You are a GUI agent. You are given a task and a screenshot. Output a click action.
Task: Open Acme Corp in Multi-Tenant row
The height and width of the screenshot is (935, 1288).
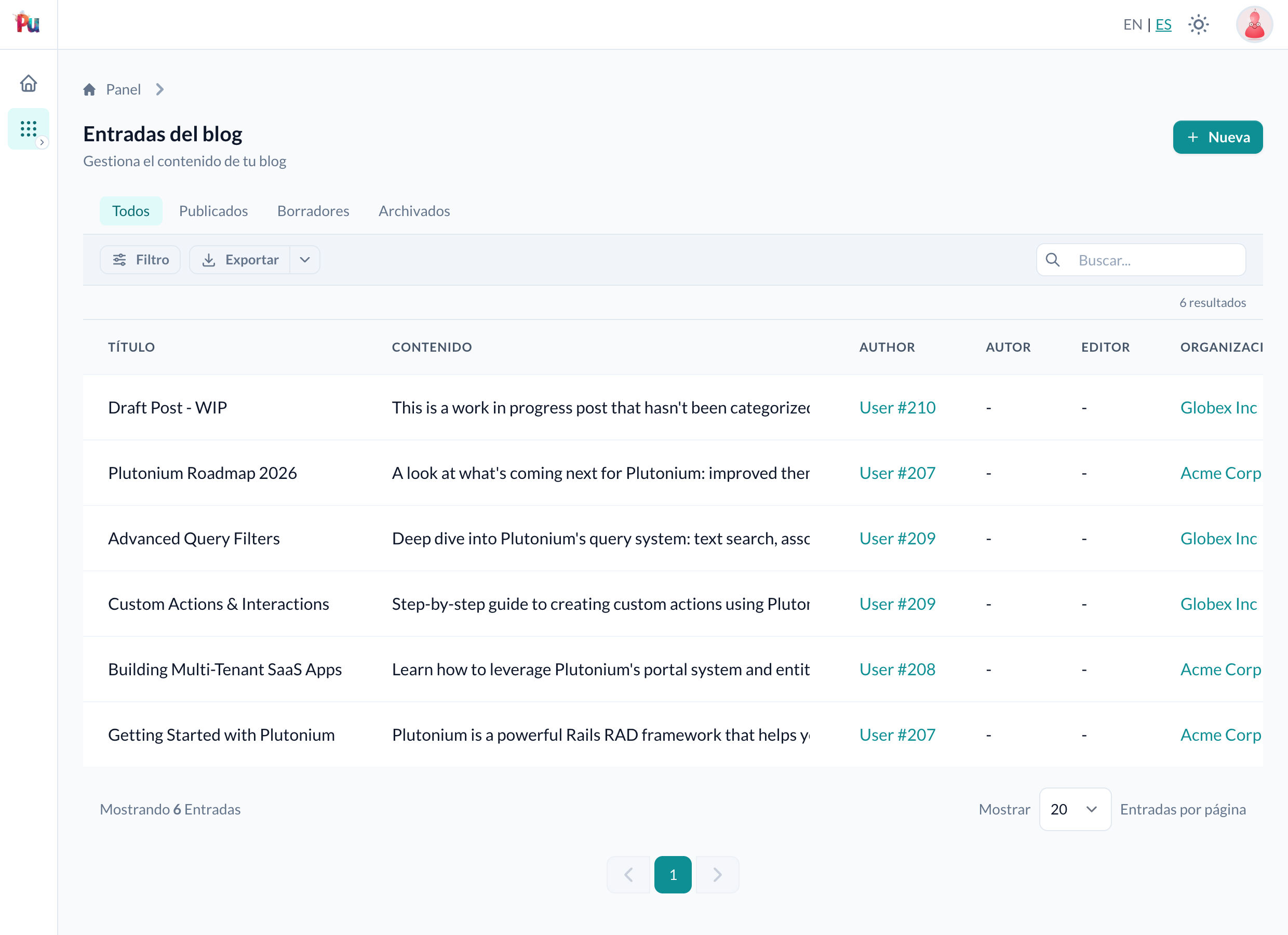(1221, 669)
